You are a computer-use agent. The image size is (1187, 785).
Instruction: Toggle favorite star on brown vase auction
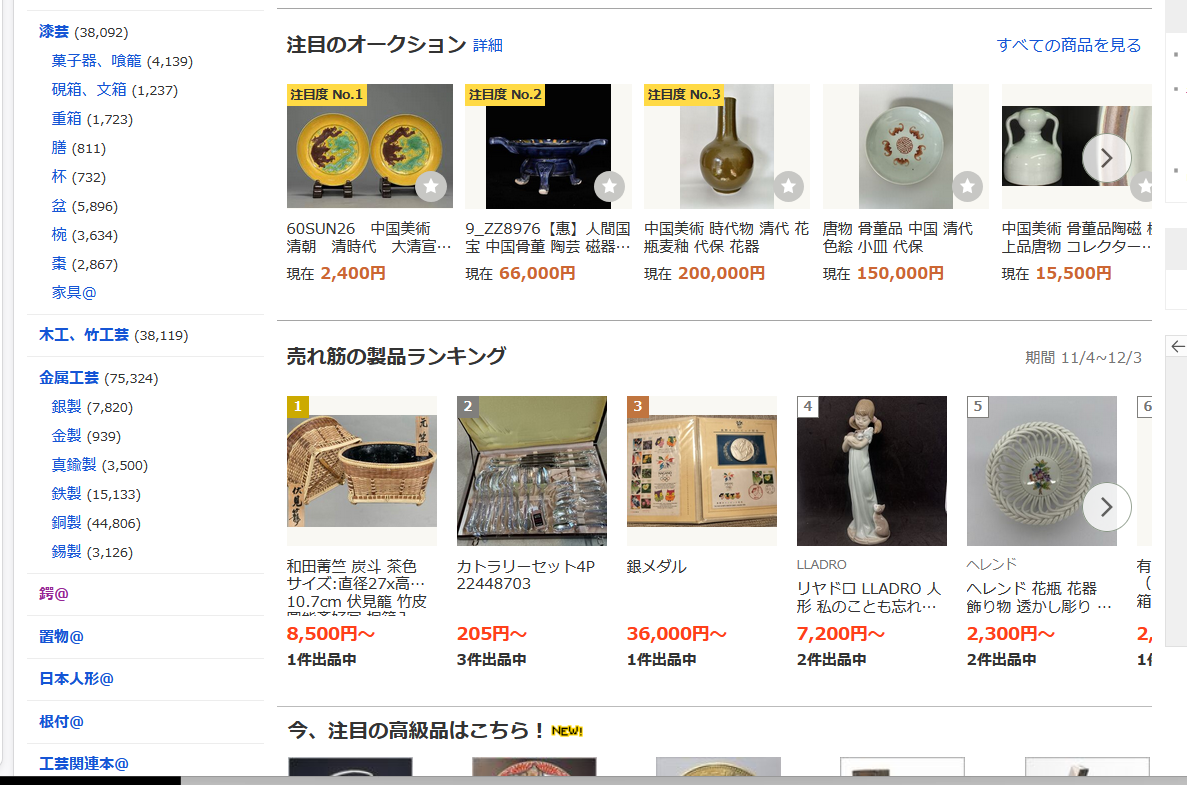(788, 186)
